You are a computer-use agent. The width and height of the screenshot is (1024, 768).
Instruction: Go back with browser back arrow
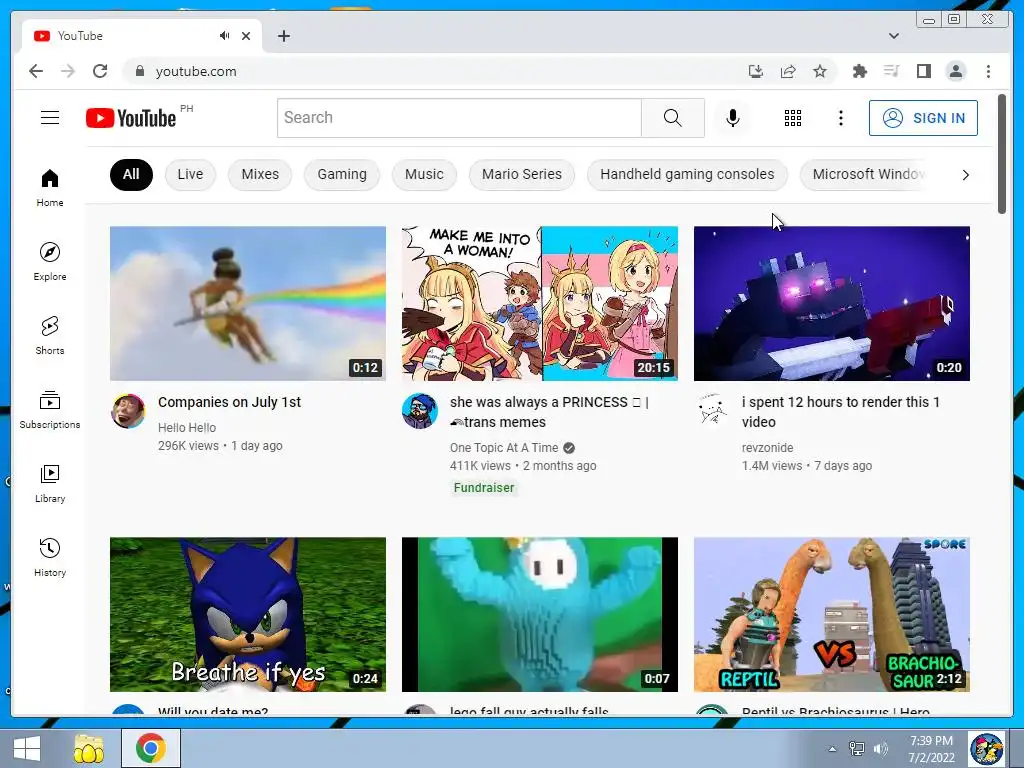click(36, 71)
